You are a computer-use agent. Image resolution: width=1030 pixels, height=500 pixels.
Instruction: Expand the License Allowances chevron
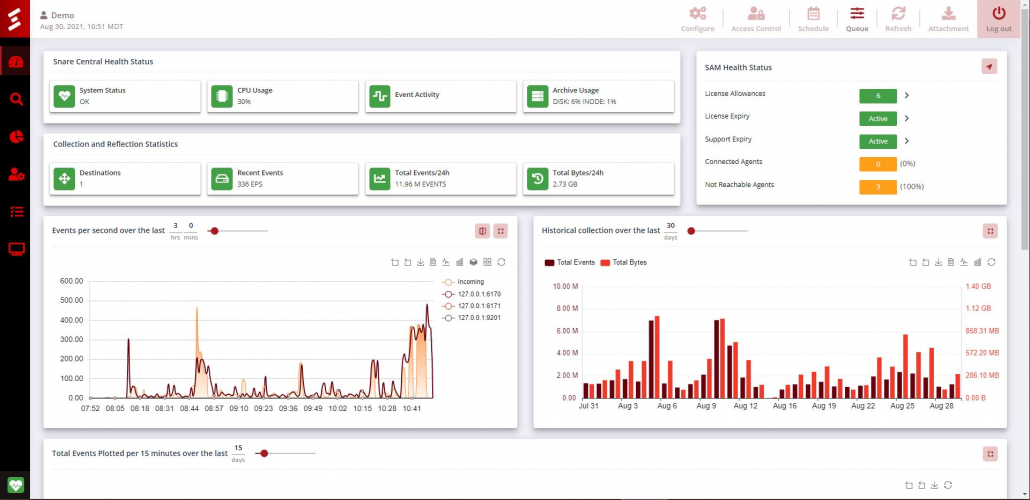point(907,95)
